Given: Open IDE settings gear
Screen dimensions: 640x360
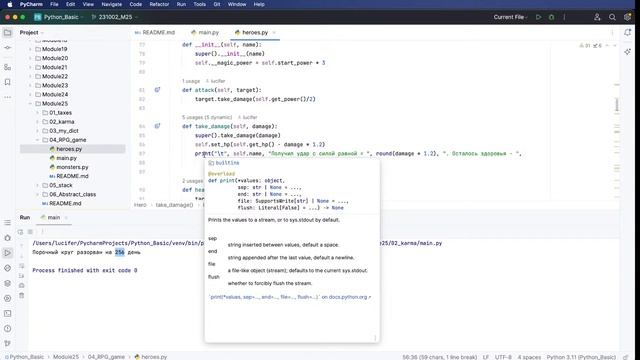Looking at the screenshot, I should tap(627, 17).
